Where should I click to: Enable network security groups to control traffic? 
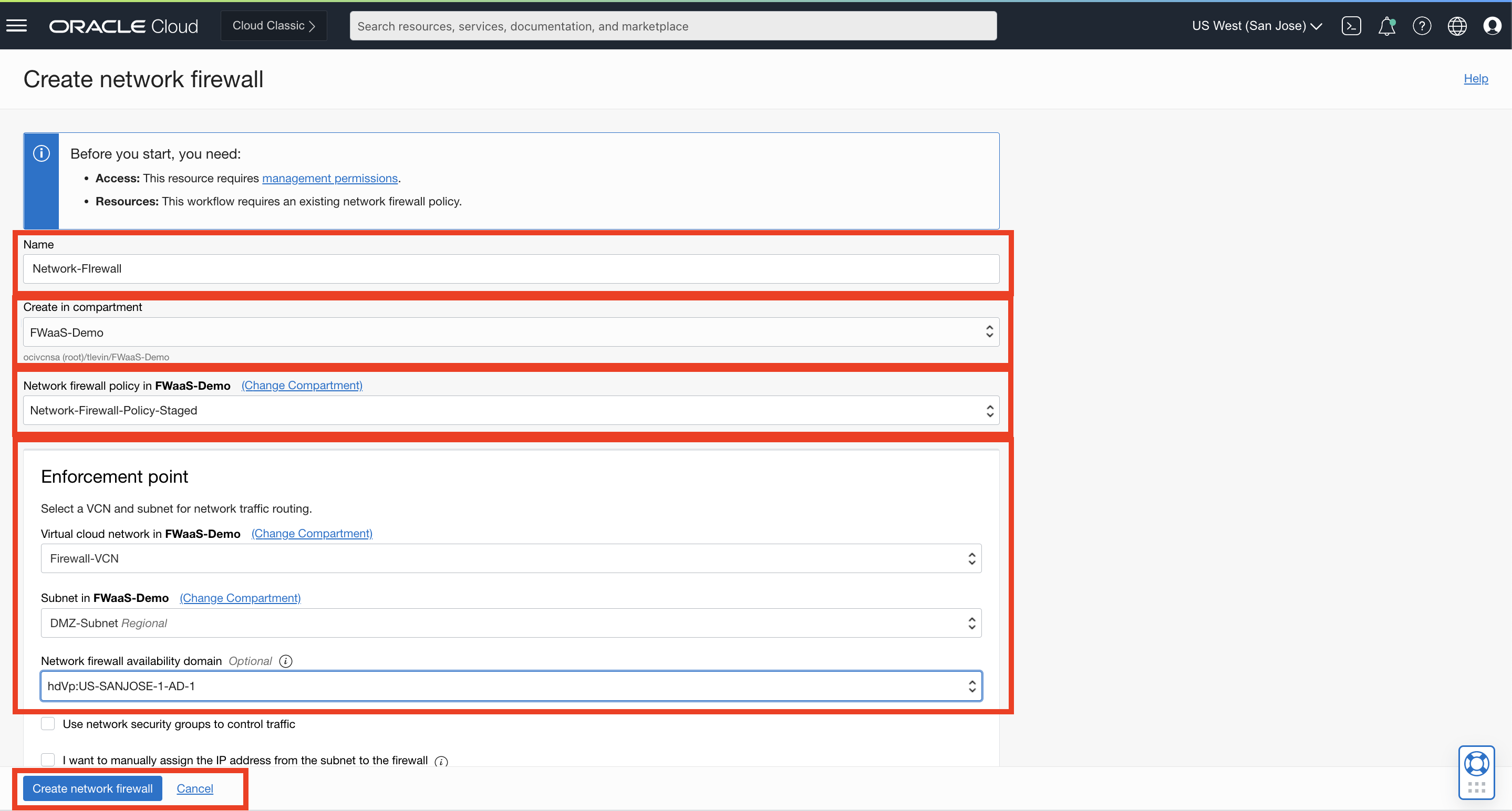(x=47, y=724)
